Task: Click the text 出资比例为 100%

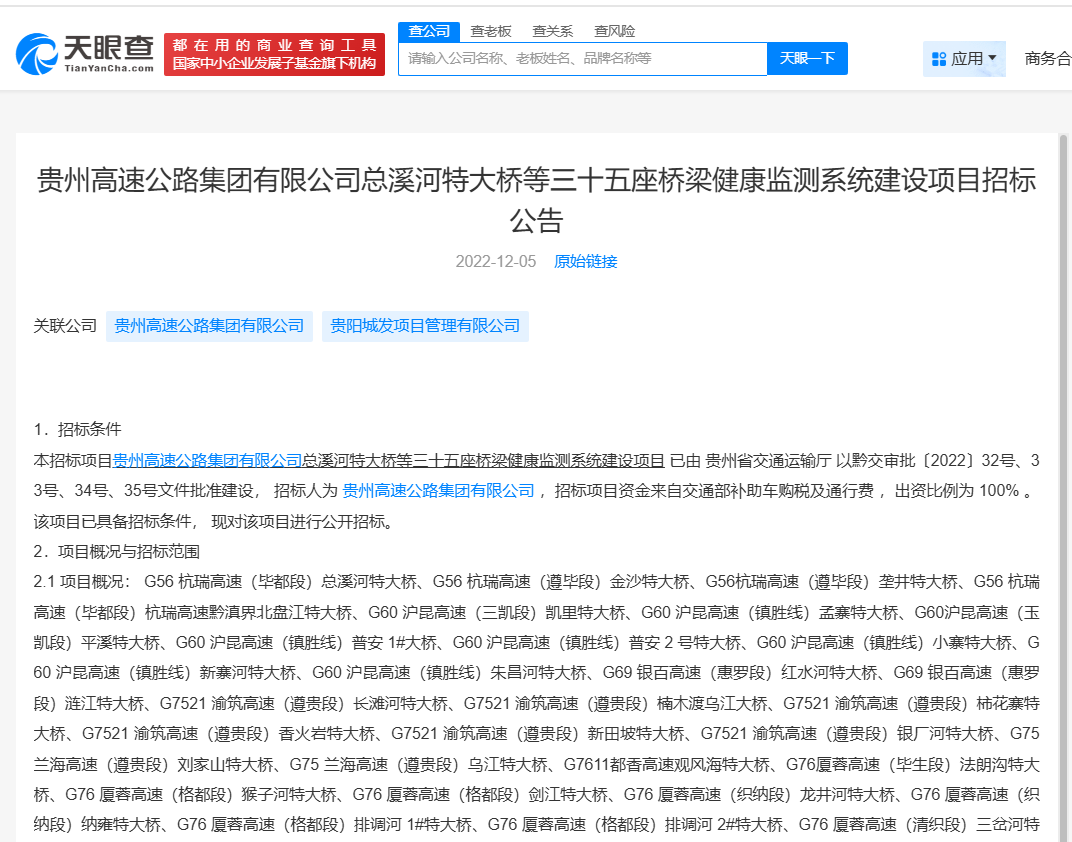Action: click(957, 491)
